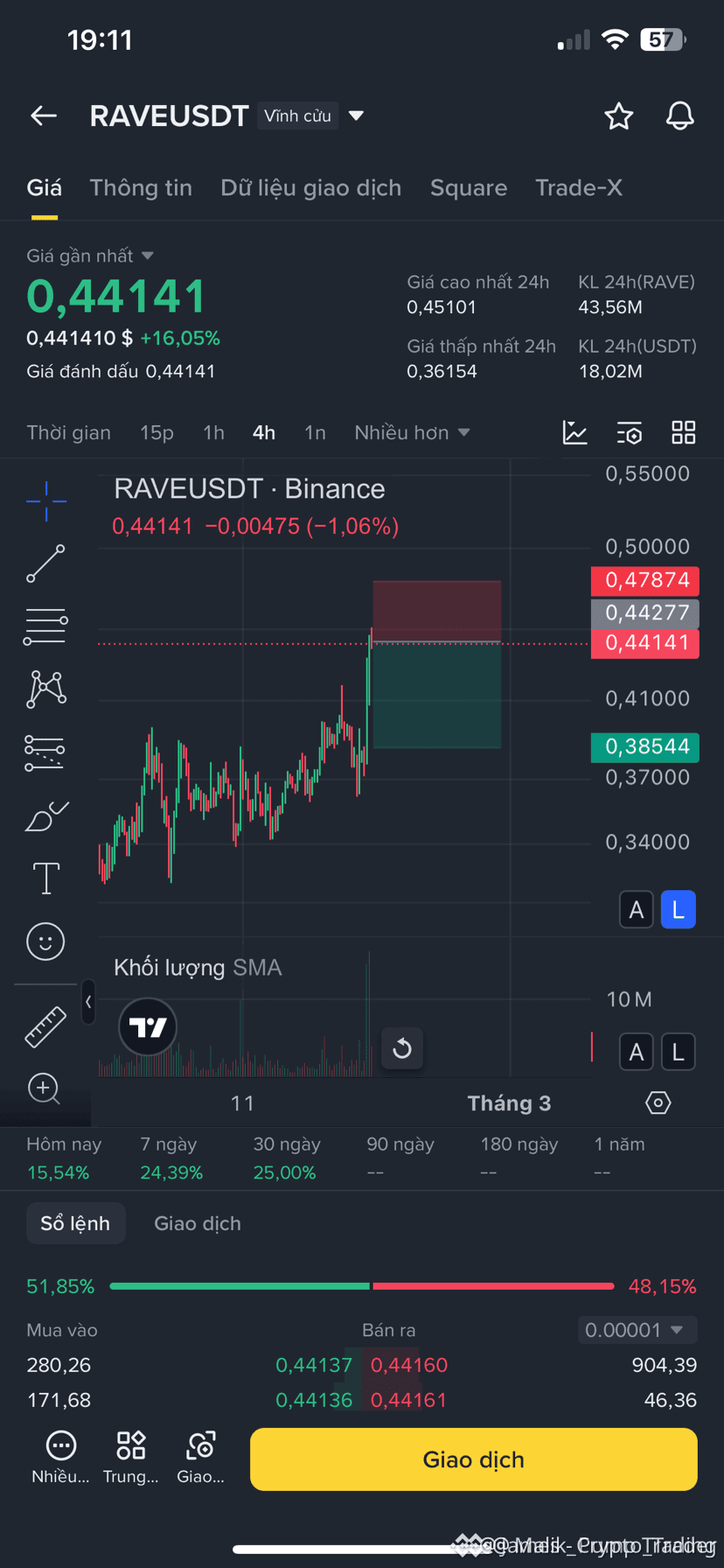Expand the Vĩnh cửu contract dropdown arrow
This screenshot has width=724, height=1568.
[356, 115]
